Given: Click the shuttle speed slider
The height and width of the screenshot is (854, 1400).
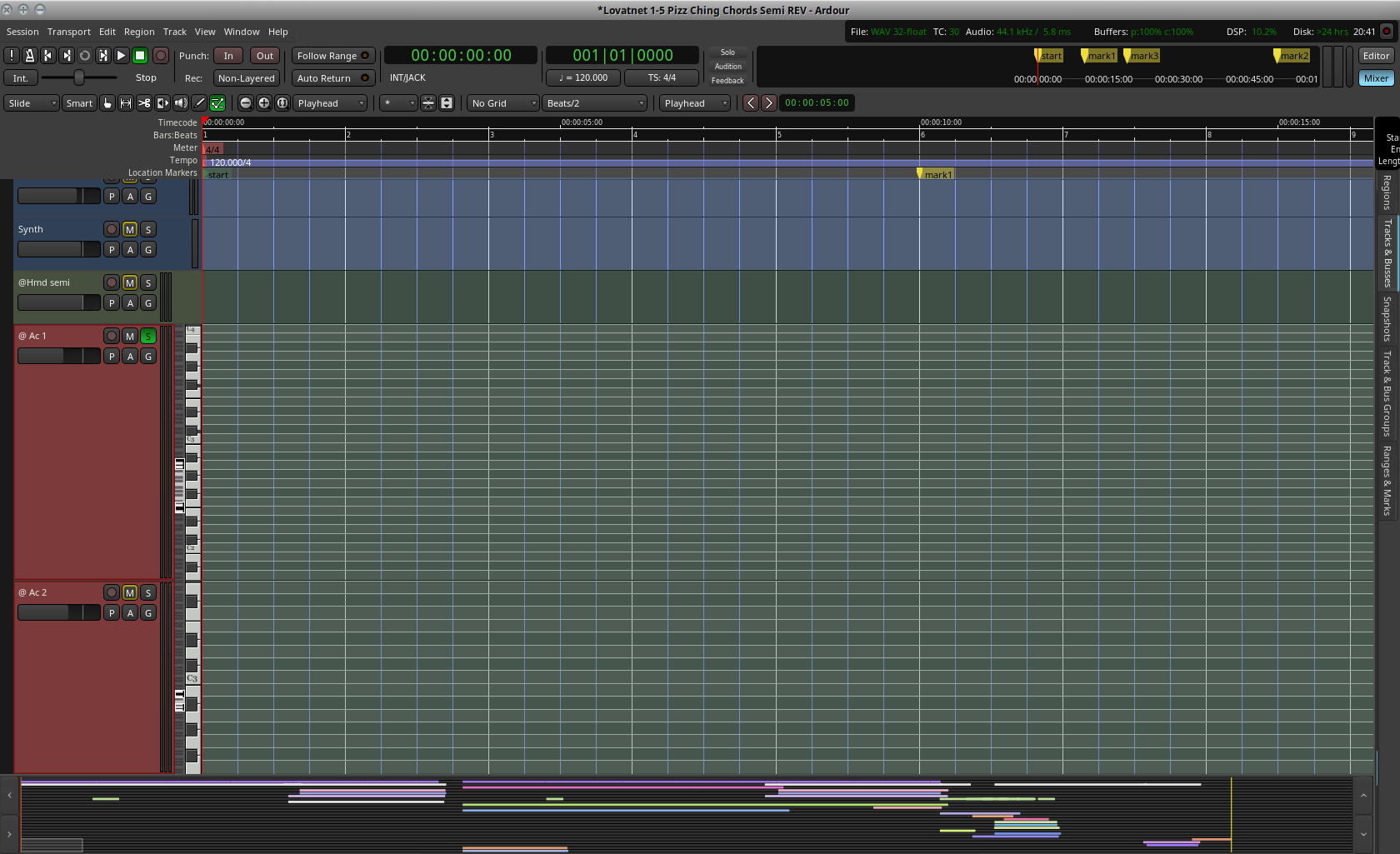Looking at the screenshot, I should pyautogui.click(x=79, y=77).
